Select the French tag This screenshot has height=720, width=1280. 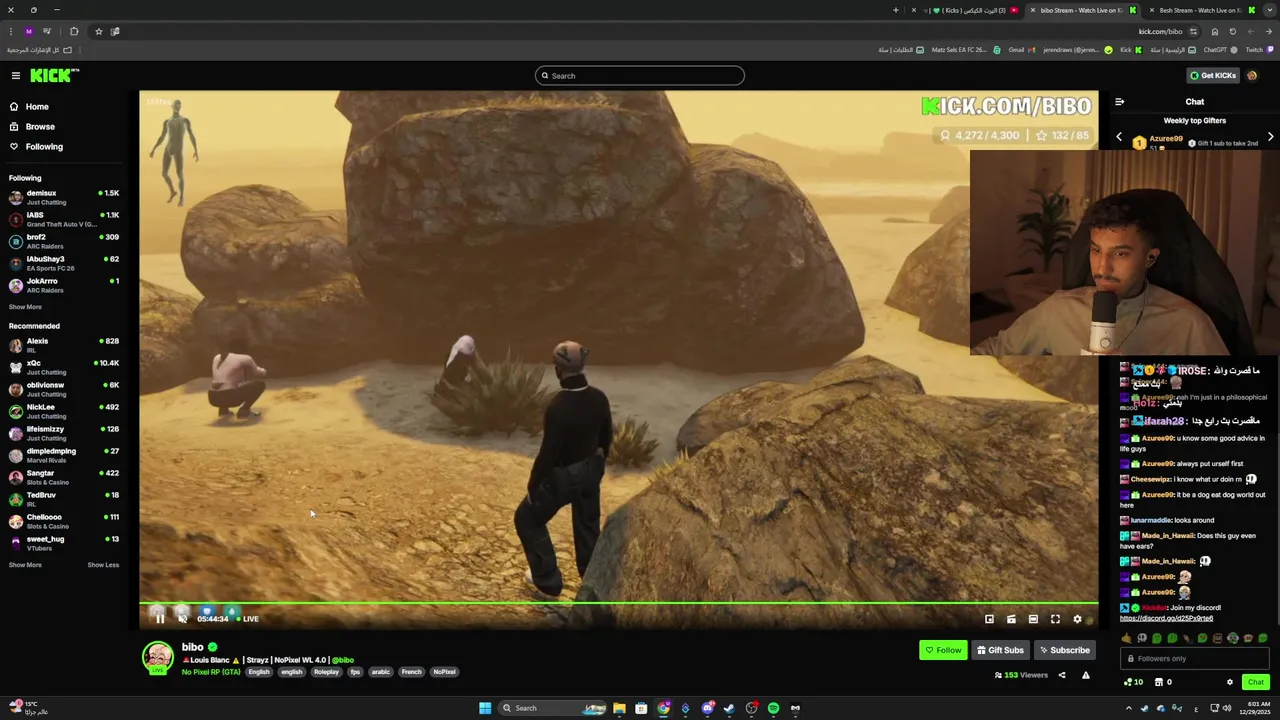tap(411, 672)
